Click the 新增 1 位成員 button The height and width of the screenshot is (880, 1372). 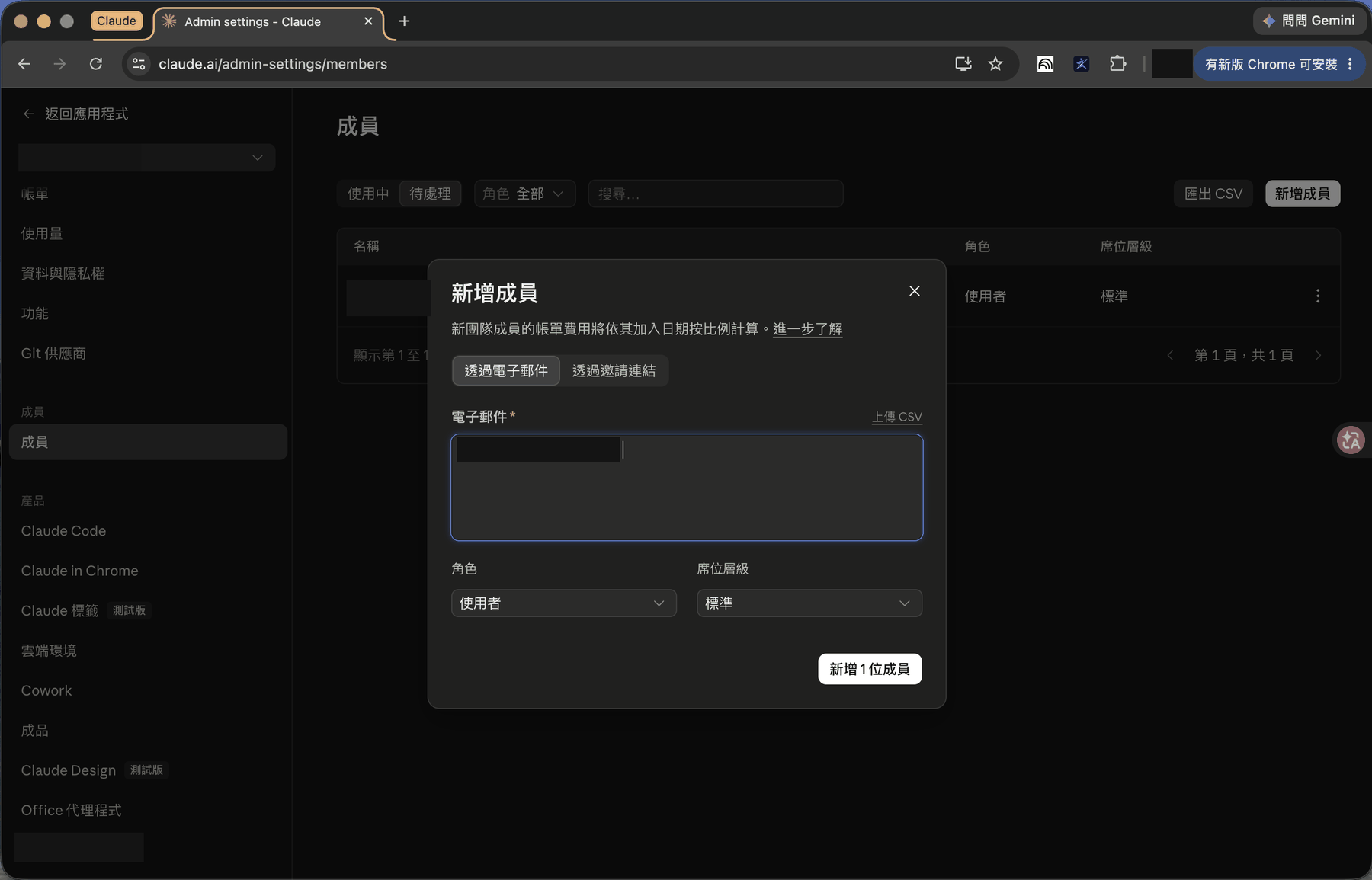coord(870,669)
